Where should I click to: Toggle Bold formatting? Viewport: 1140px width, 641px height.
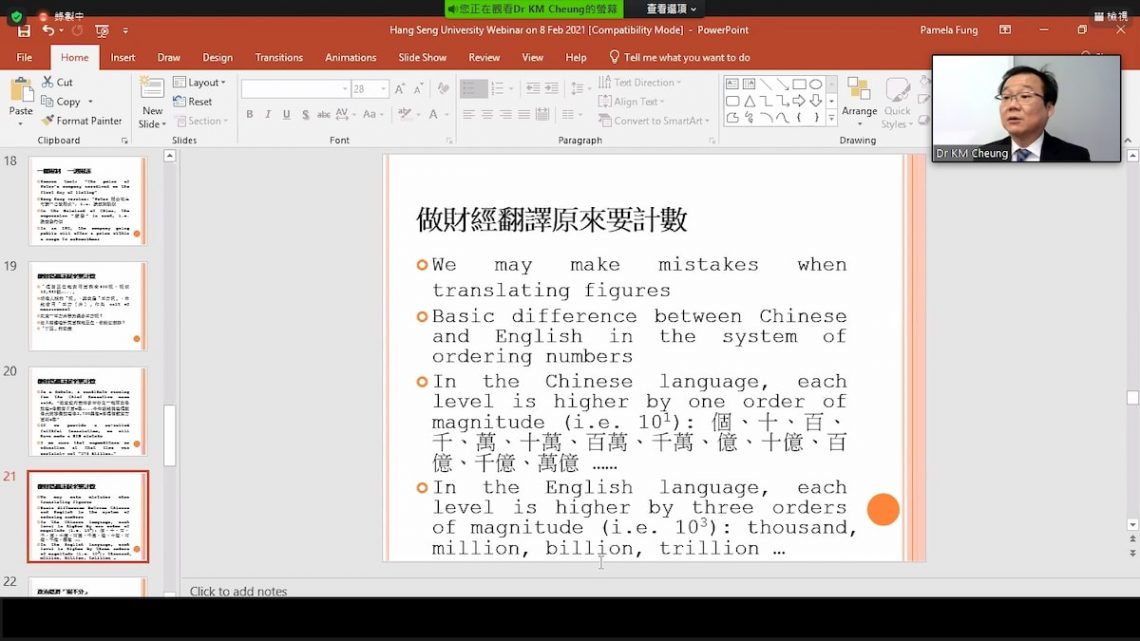click(250, 115)
